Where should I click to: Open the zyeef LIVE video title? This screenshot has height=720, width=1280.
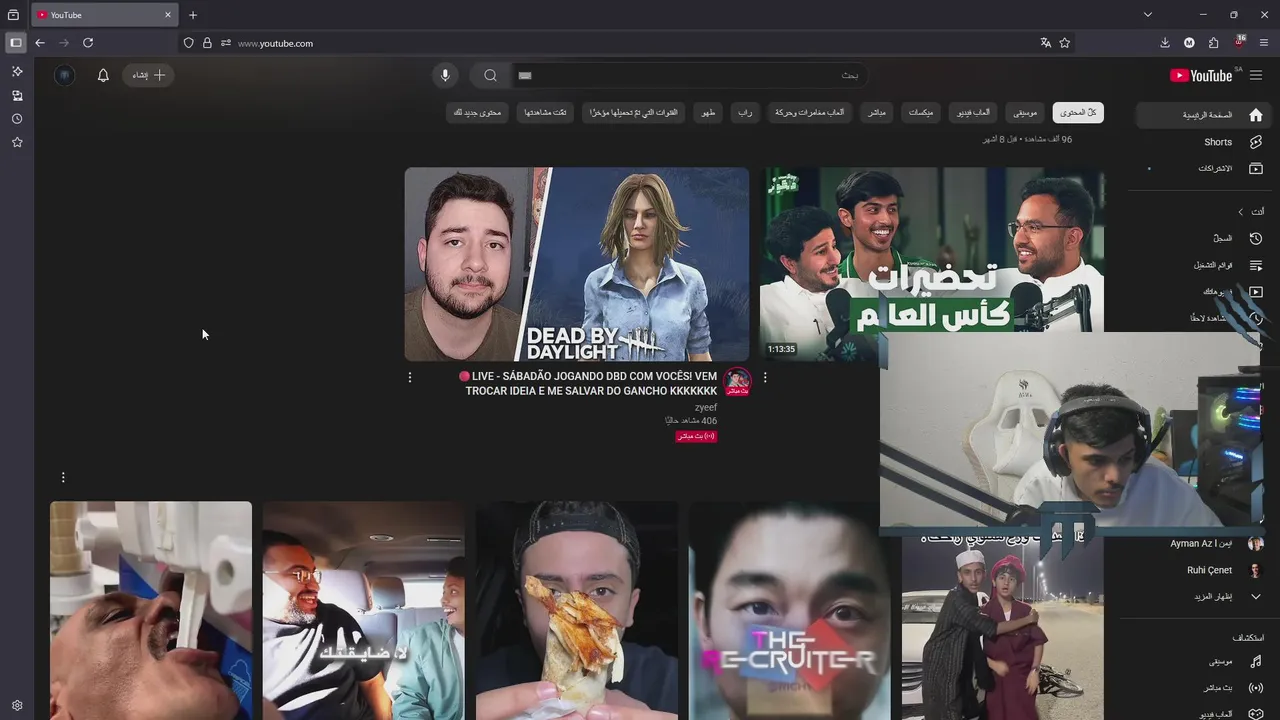[589, 384]
